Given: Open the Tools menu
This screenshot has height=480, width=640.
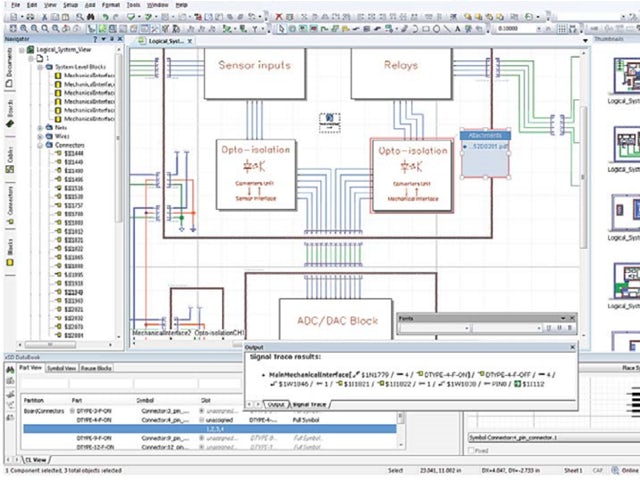Looking at the screenshot, I should 133,5.
